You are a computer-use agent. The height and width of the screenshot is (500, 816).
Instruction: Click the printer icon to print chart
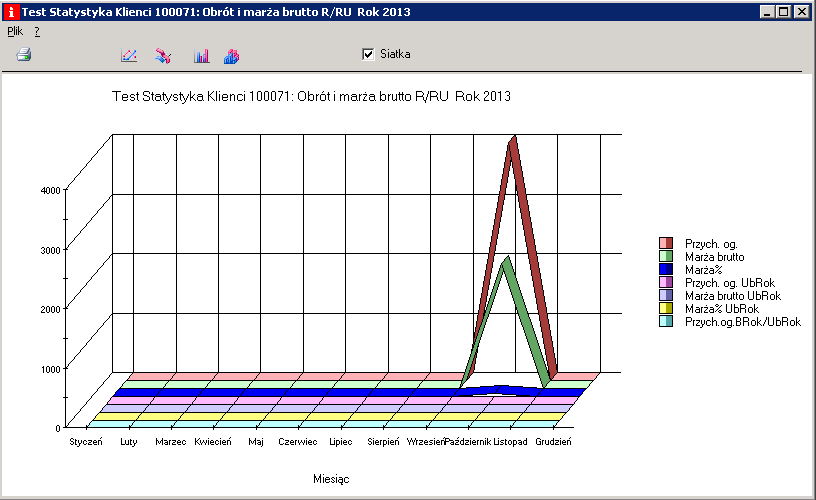pos(24,54)
